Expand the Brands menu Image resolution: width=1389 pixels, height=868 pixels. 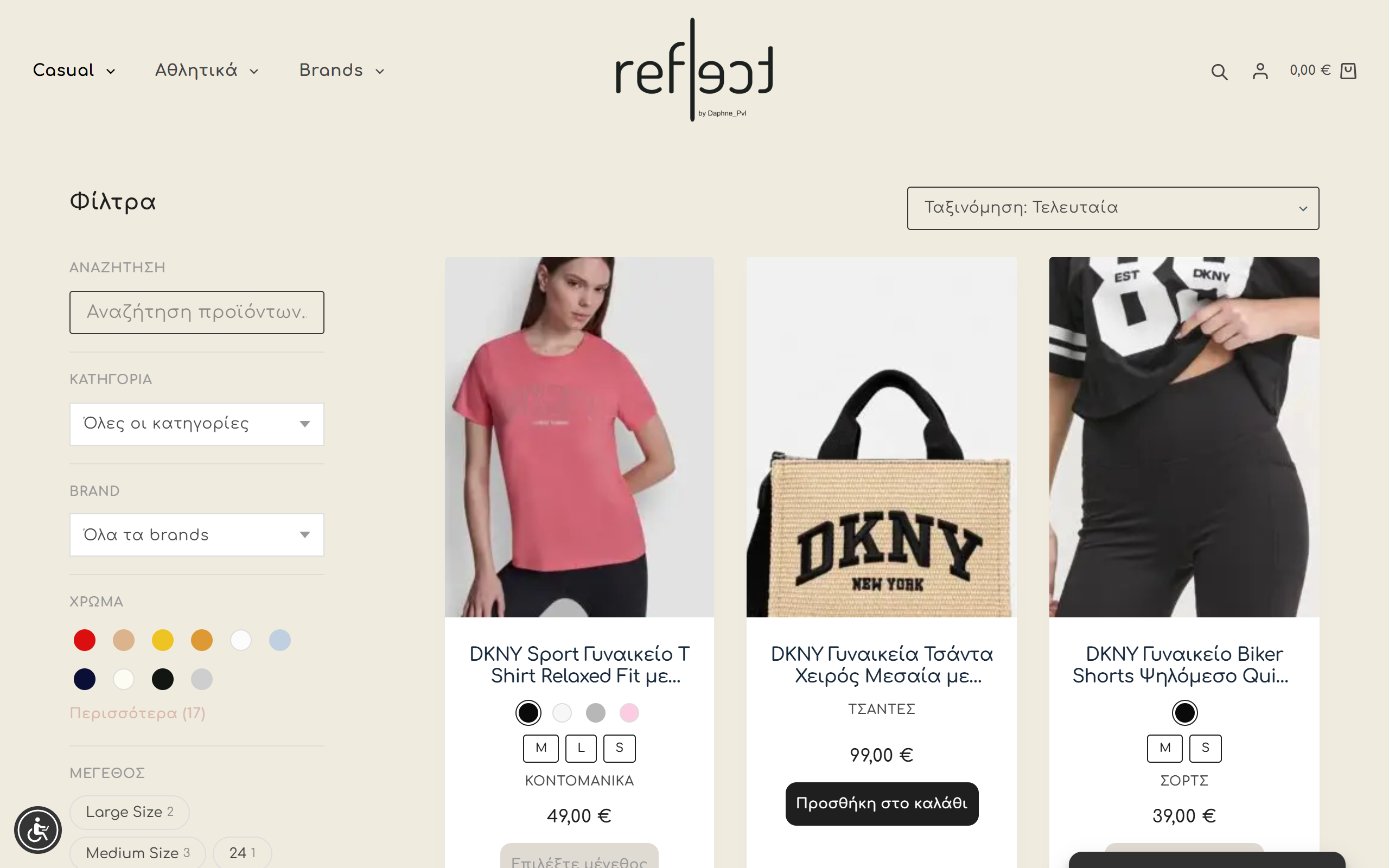pyautogui.click(x=342, y=71)
